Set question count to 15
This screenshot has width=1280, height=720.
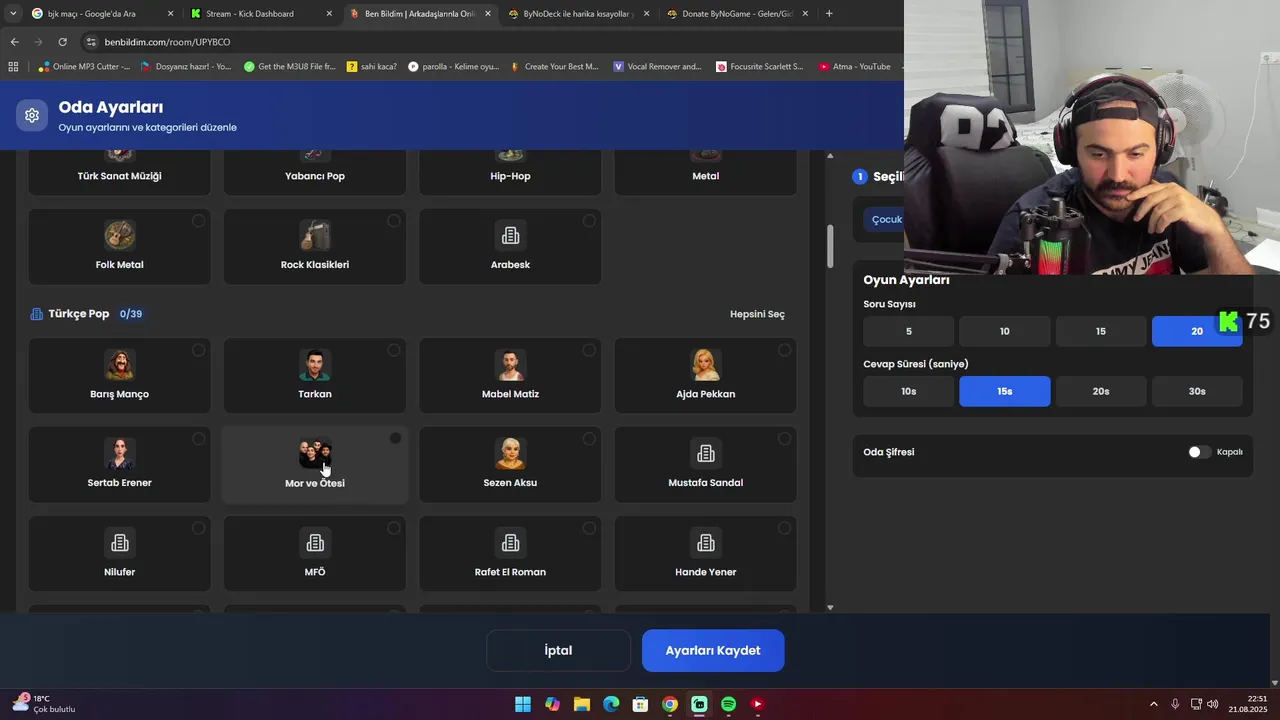(x=1101, y=332)
